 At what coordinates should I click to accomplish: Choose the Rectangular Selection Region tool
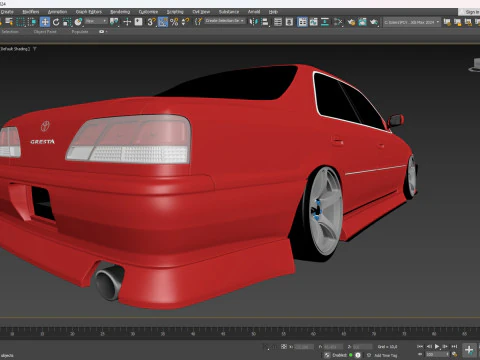[x=21, y=22]
